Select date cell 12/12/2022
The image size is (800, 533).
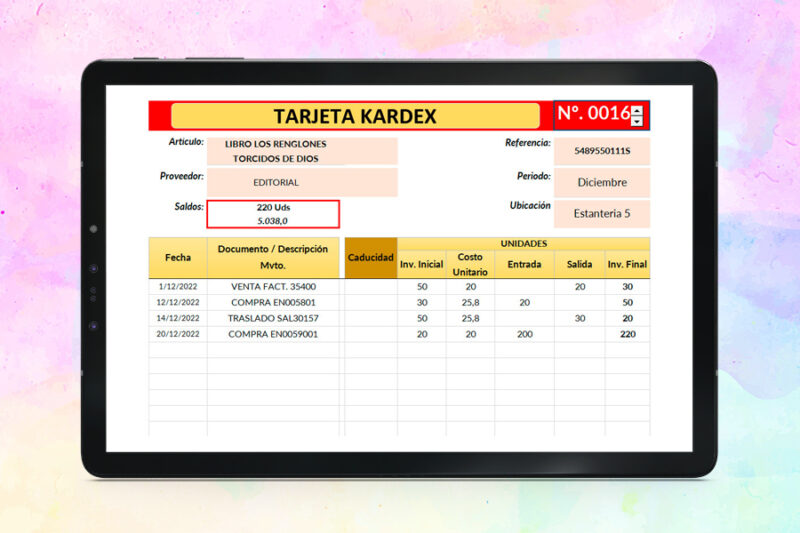178,302
